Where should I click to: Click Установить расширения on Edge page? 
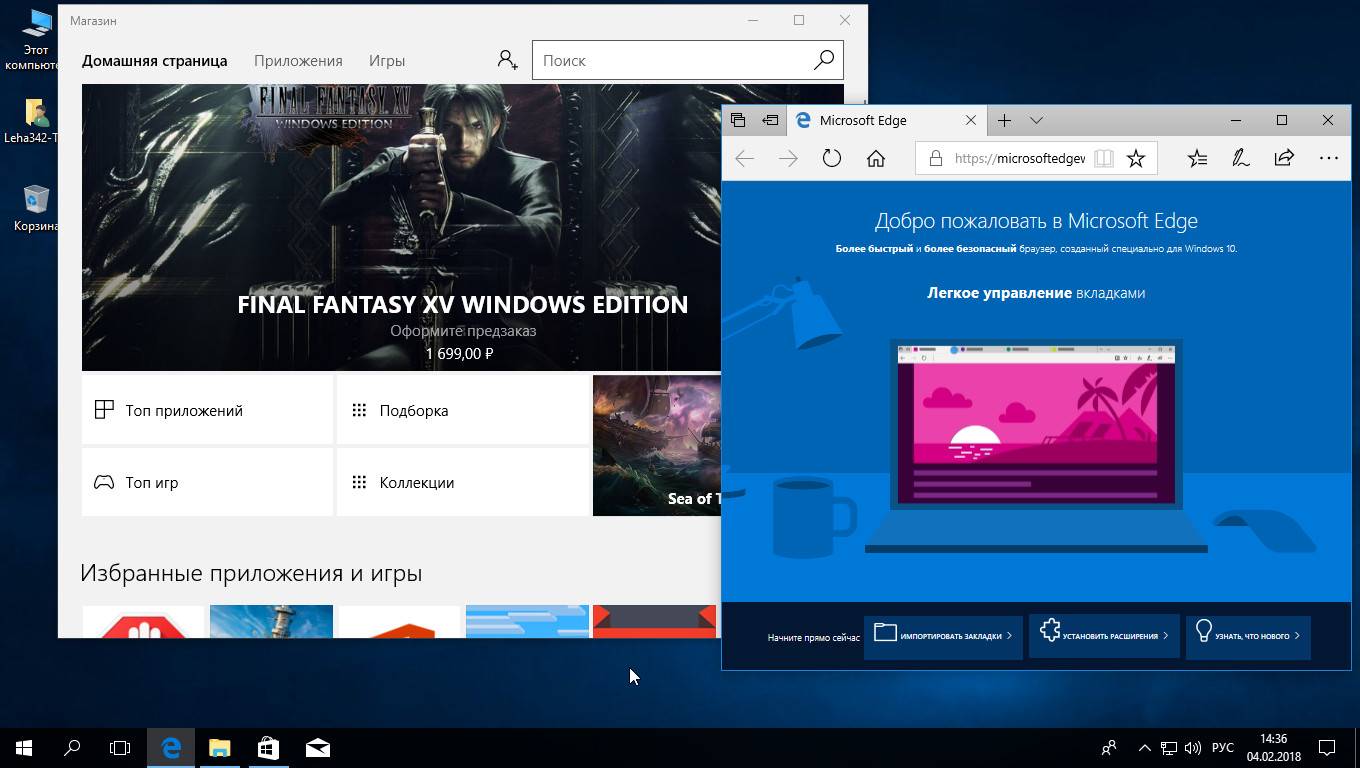1104,636
